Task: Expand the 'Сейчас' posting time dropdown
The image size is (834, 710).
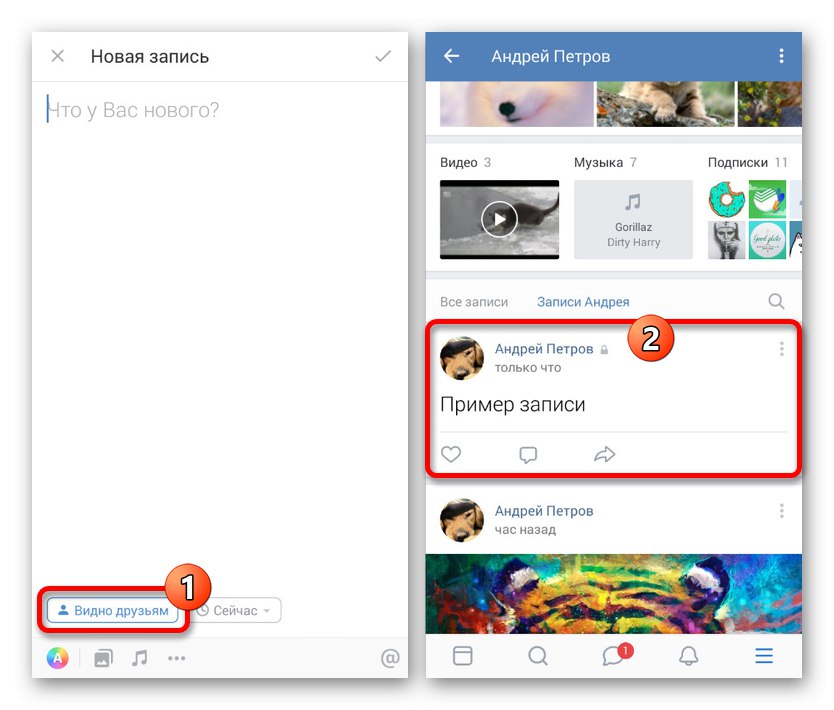Action: pyautogui.click(x=236, y=611)
